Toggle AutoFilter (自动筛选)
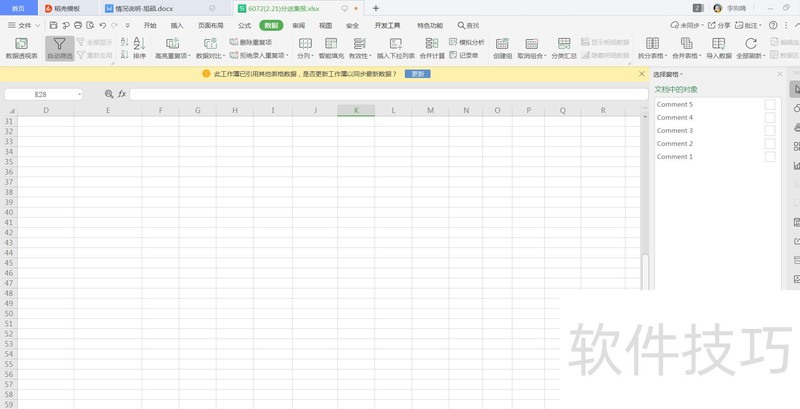 pyautogui.click(x=60, y=49)
